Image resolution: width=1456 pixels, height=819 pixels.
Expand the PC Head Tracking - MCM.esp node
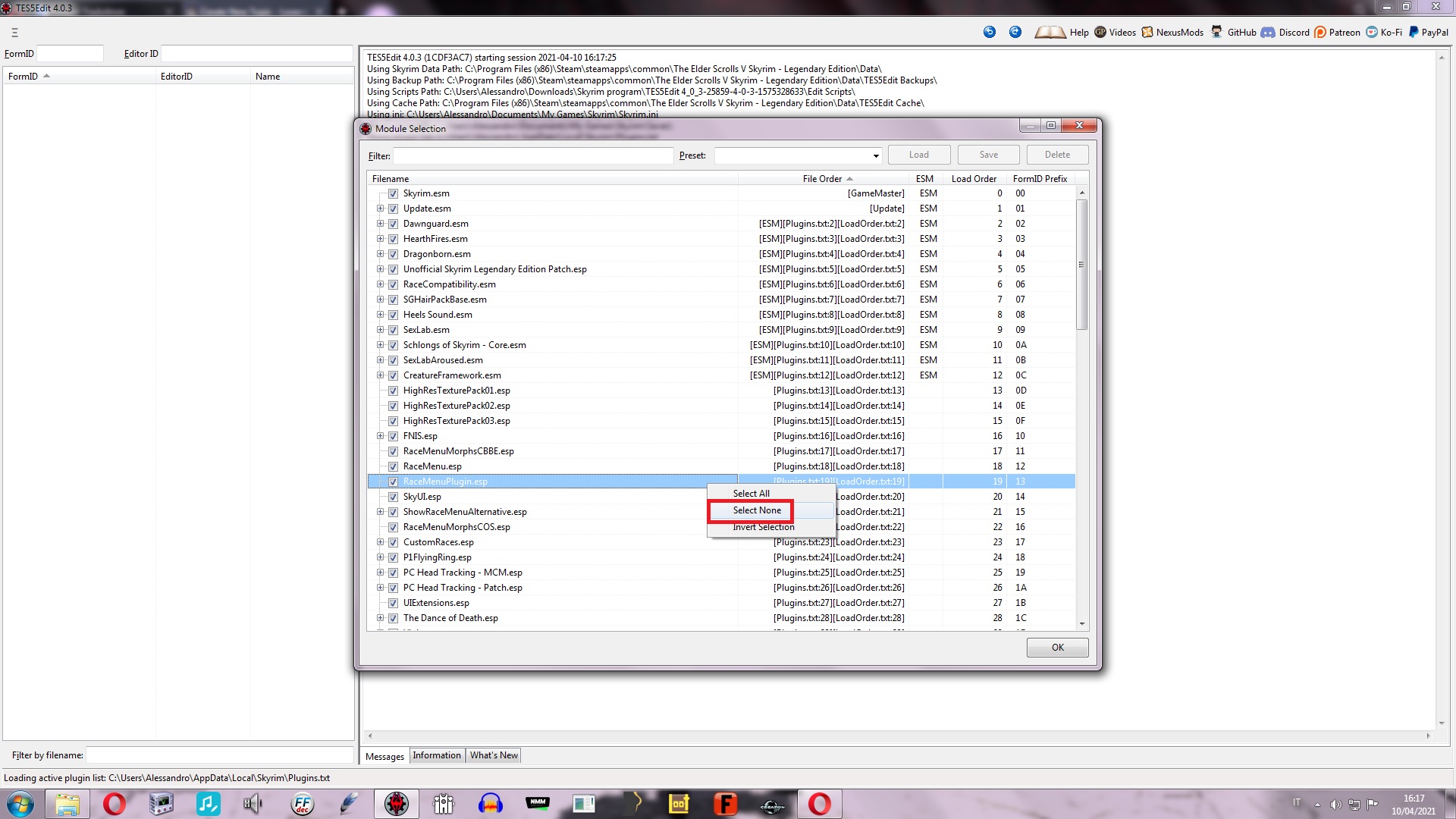pyautogui.click(x=380, y=573)
